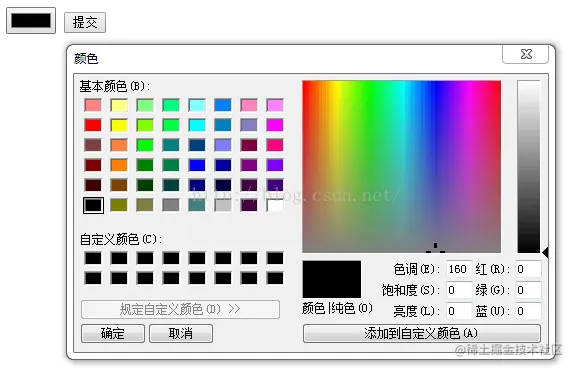Viewport: 574px width, 368px height.
Task: Focus the 饱和度 saturation field
Action: (459, 290)
